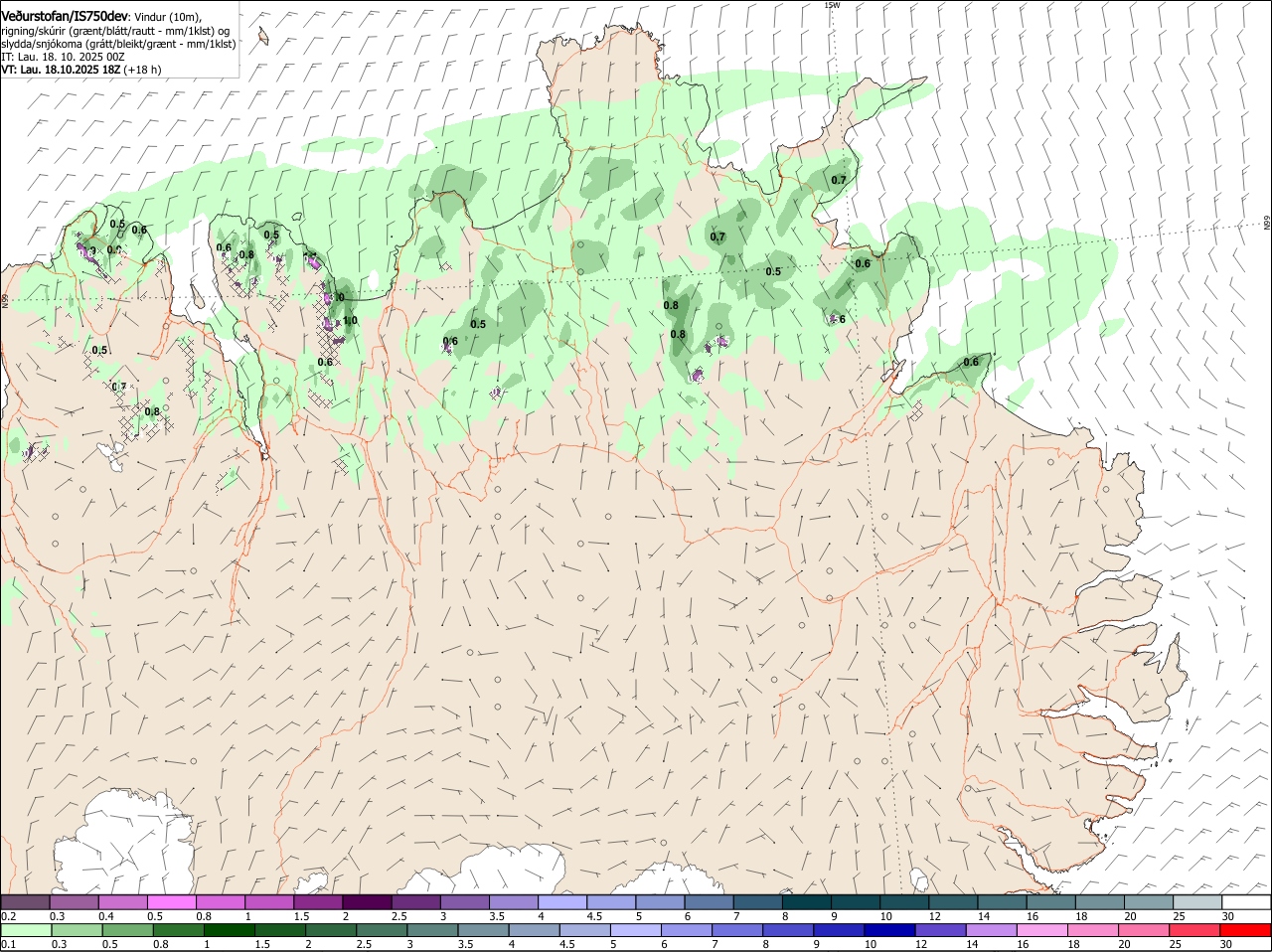Click the '16' label in the upper legend row
Viewport: 1272px width, 952px height.
1033,916
